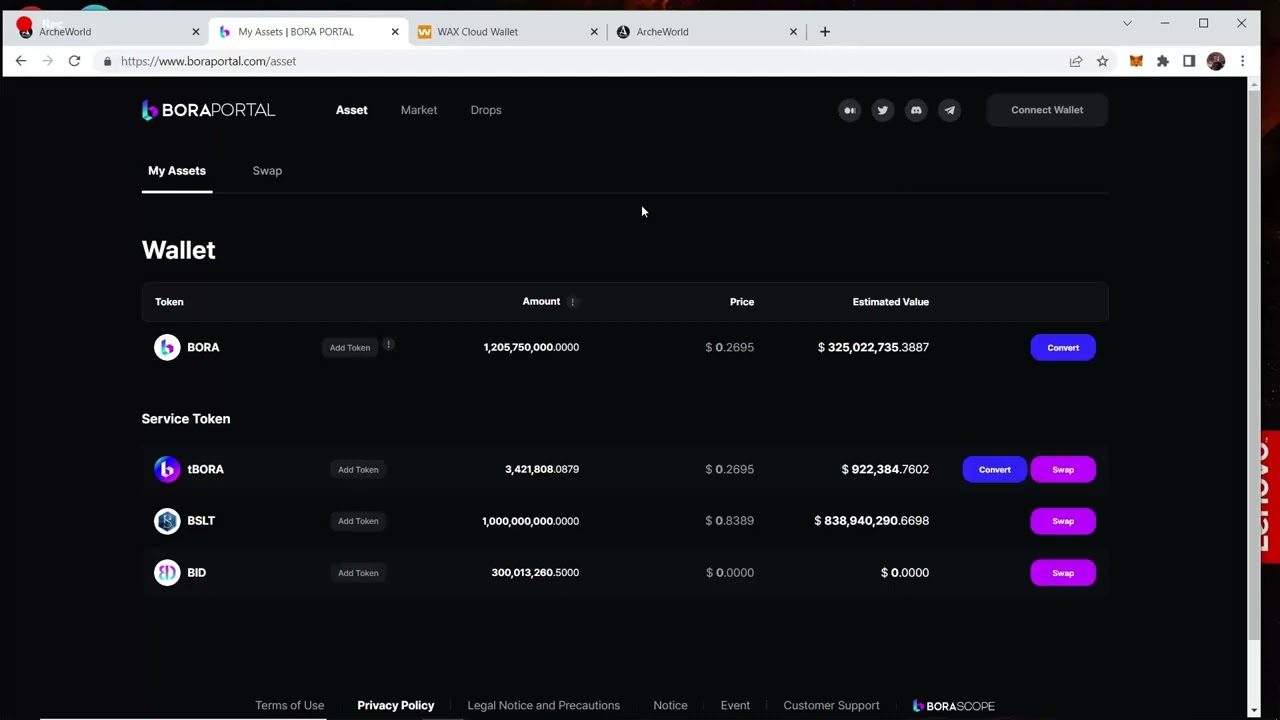
Task: Open Privacy Policy footer link
Action: pos(396,706)
